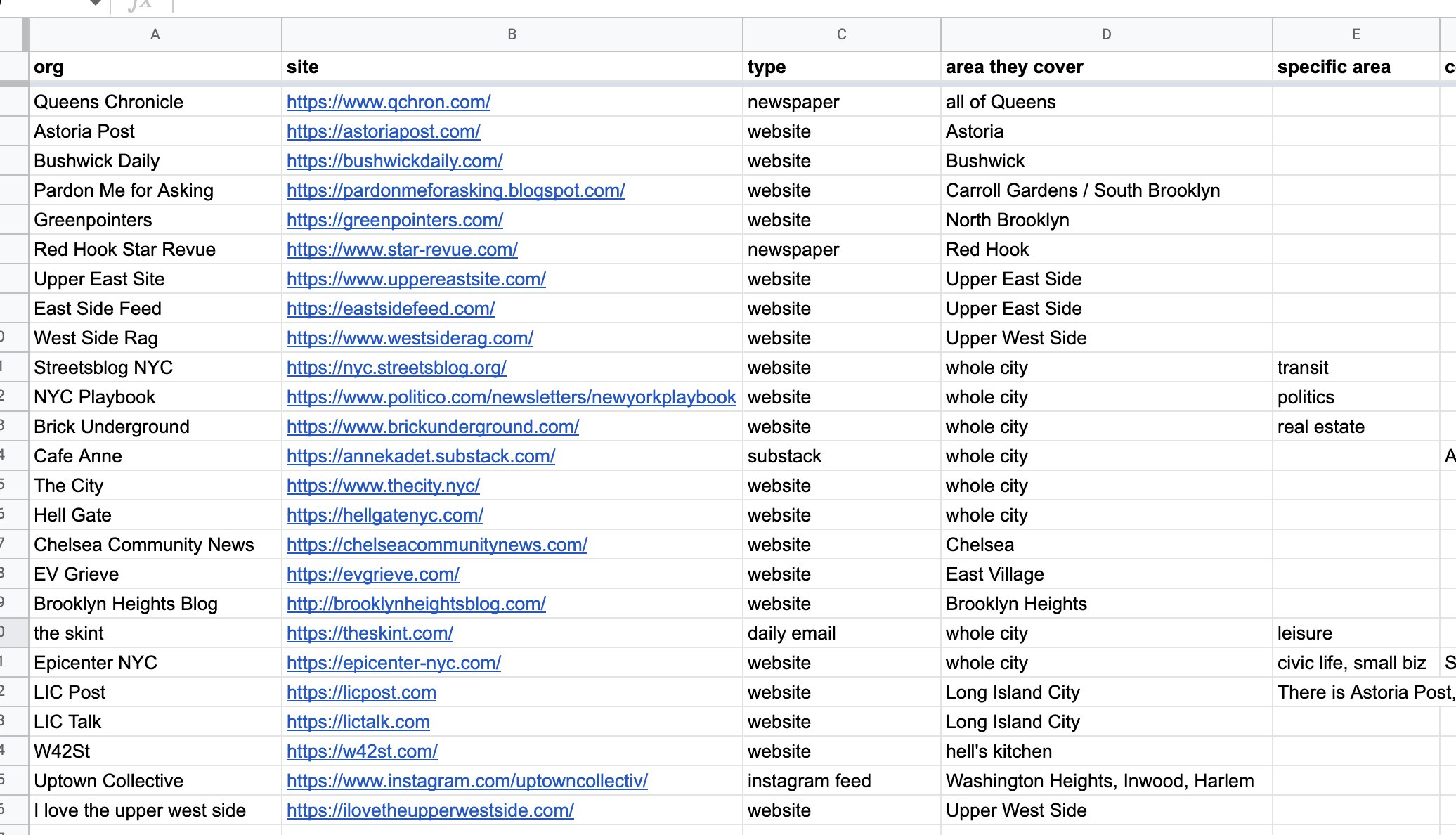Open the pardonmeforasking.blogspot.com link
This screenshot has height=835, width=1456.
click(x=455, y=190)
